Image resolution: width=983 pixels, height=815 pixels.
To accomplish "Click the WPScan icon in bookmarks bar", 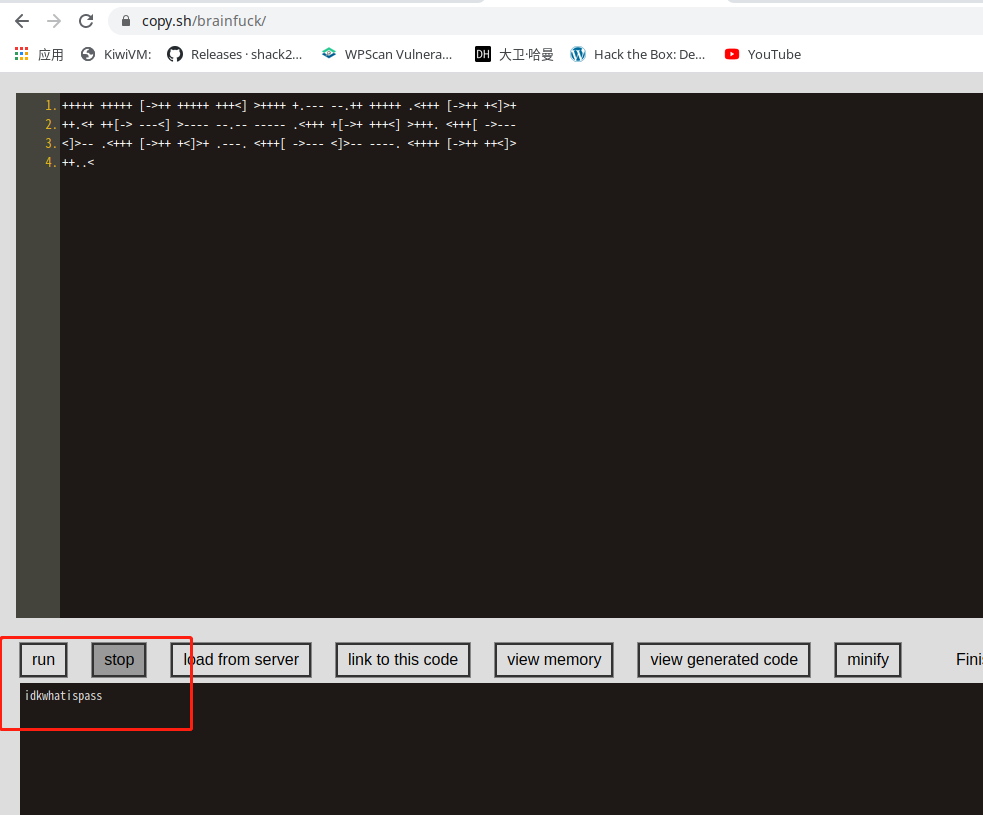I will tap(329, 54).
